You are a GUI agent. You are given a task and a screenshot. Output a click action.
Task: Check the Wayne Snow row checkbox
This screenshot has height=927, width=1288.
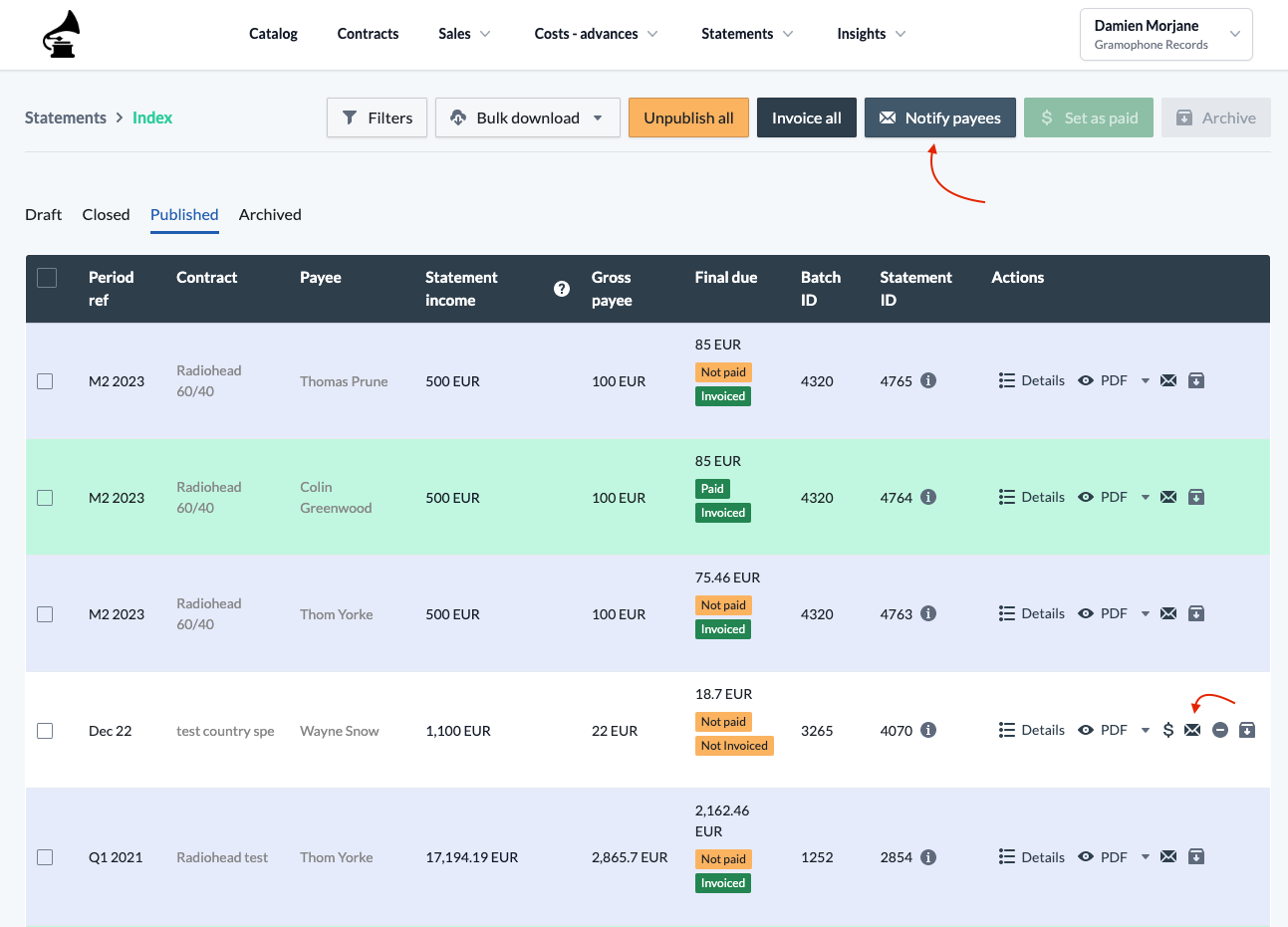pyautogui.click(x=45, y=731)
